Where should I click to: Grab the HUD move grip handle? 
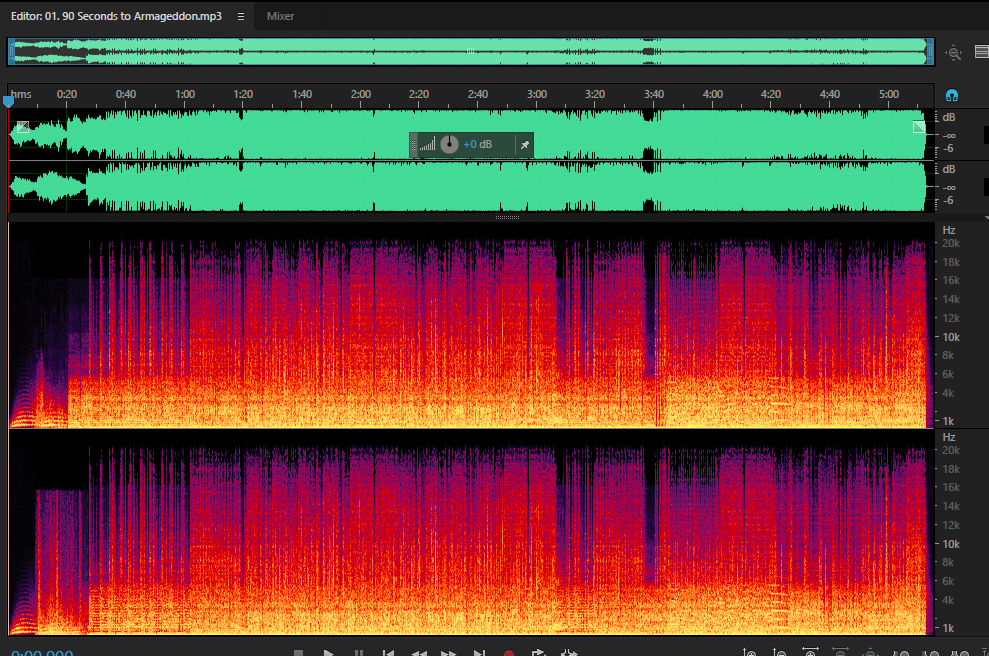(414, 144)
